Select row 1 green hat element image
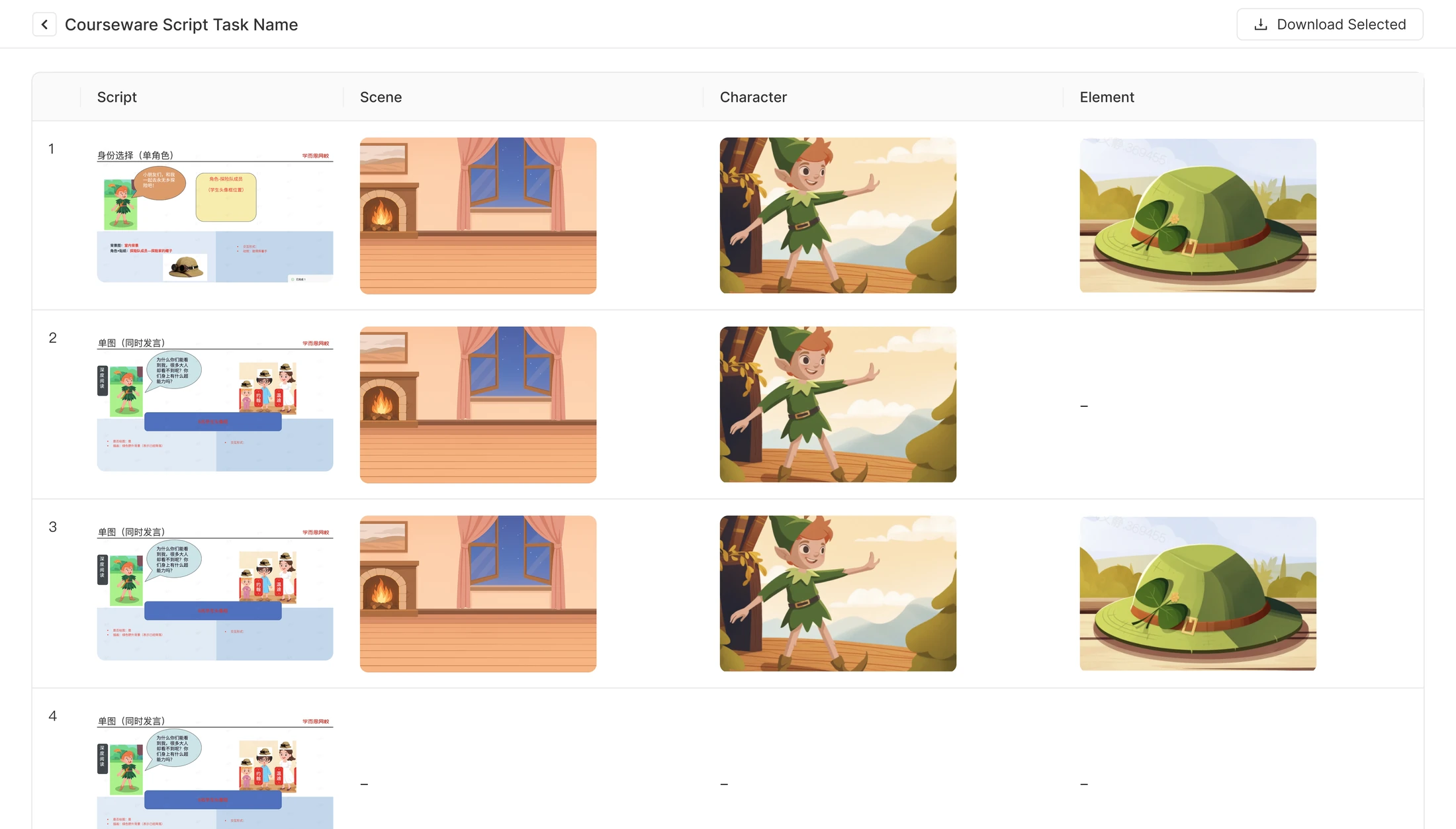The width and height of the screenshot is (1456, 829). 1198,216
